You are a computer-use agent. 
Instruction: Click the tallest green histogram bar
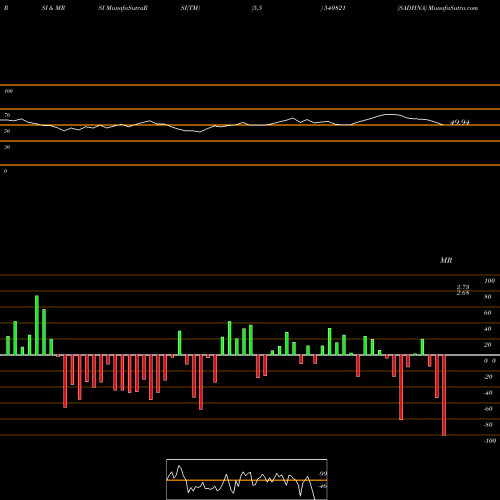[x=37, y=325]
